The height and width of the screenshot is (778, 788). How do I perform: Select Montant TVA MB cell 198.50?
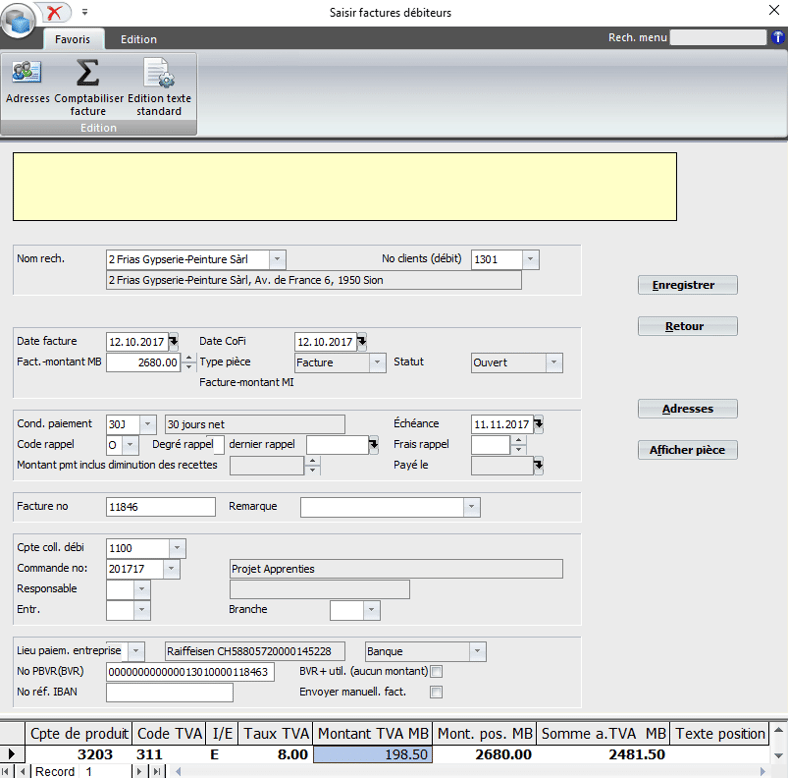[x=372, y=754]
